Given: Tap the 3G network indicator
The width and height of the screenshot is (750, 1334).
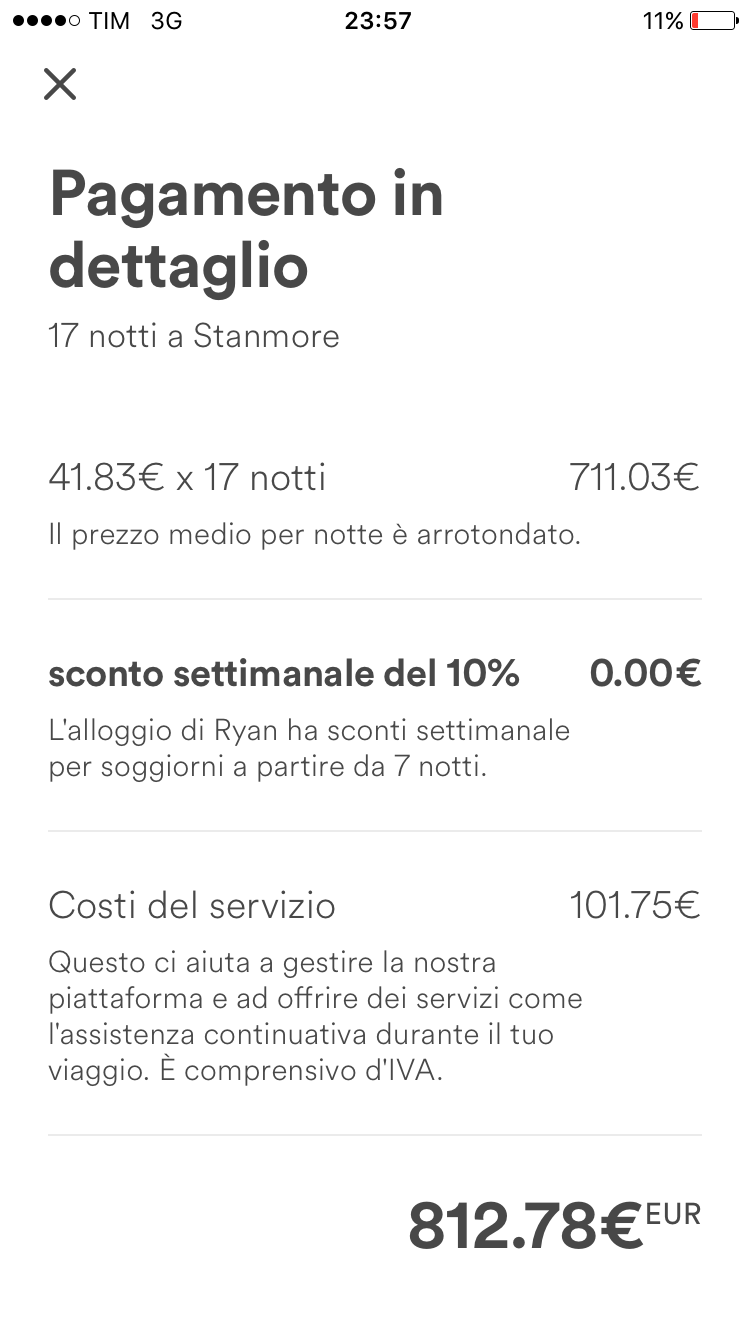Looking at the screenshot, I should point(166,21).
